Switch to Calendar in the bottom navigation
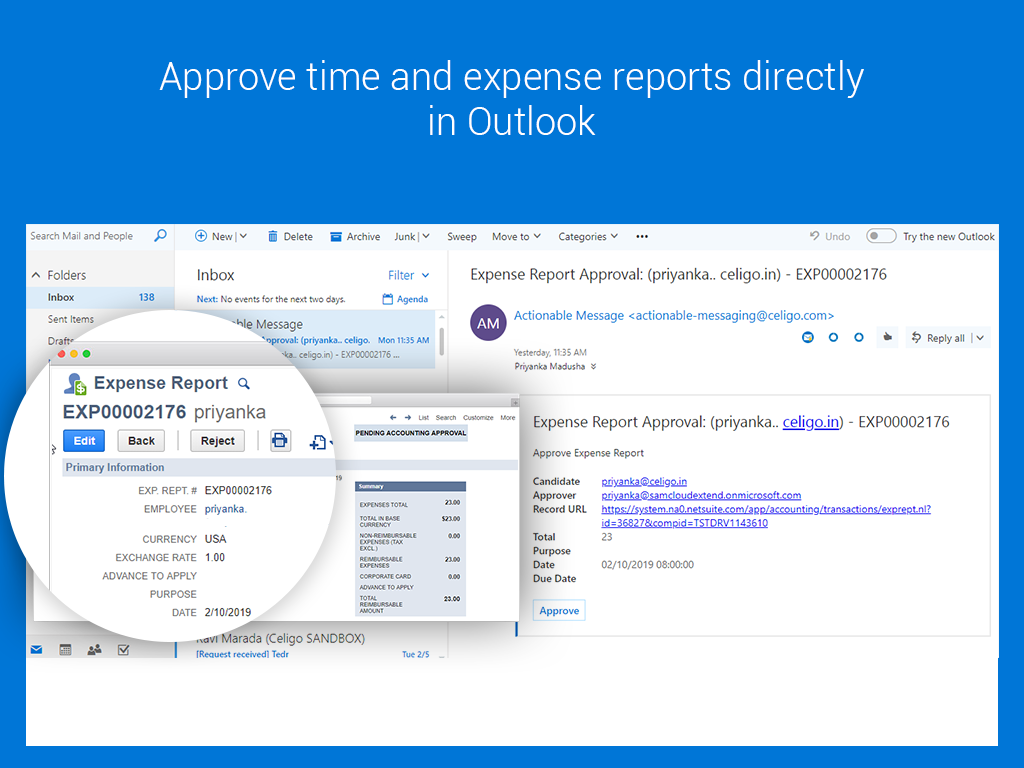Image resolution: width=1024 pixels, height=768 pixels. coord(65,650)
